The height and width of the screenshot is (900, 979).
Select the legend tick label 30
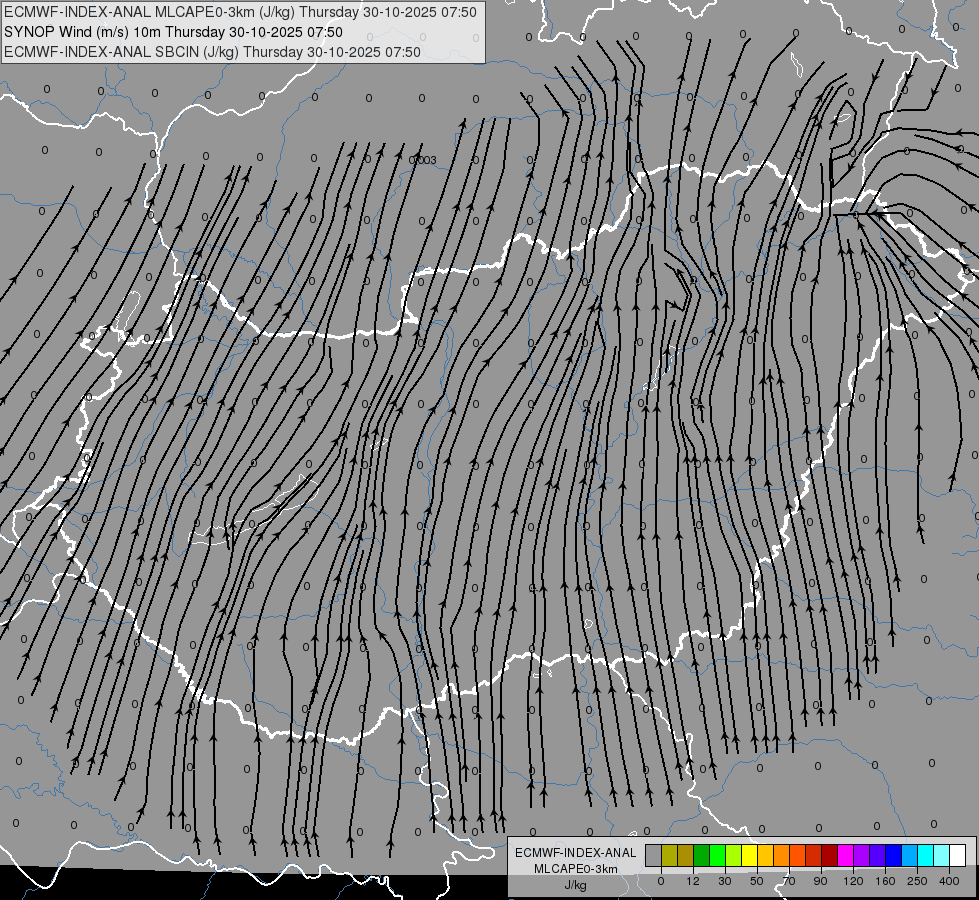click(x=725, y=881)
